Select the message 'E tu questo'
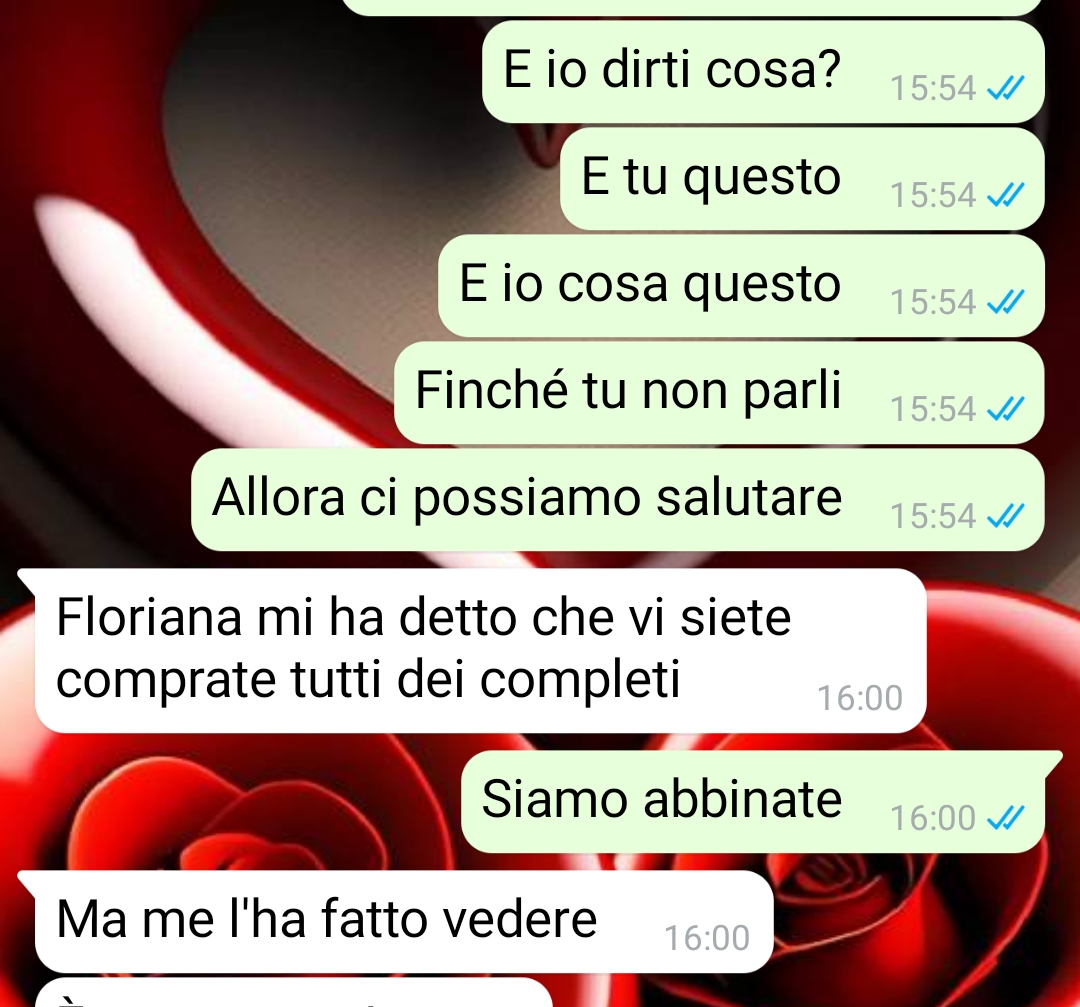The height and width of the screenshot is (1007, 1080). click(802, 179)
